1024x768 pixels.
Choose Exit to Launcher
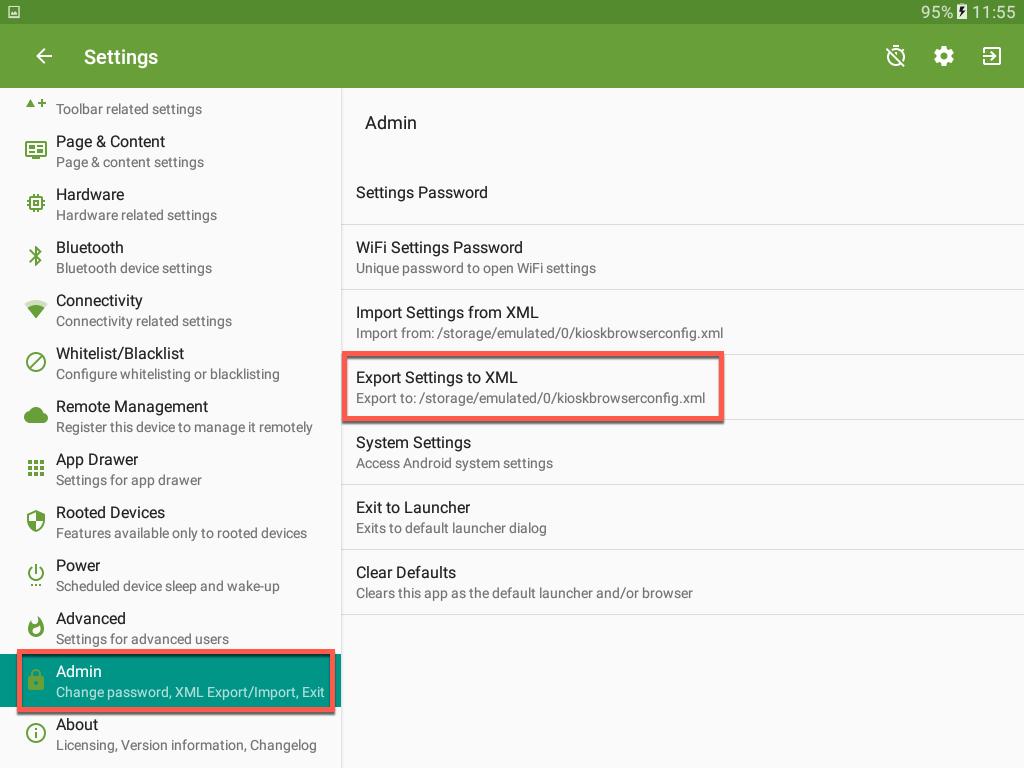tap(682, 517)
